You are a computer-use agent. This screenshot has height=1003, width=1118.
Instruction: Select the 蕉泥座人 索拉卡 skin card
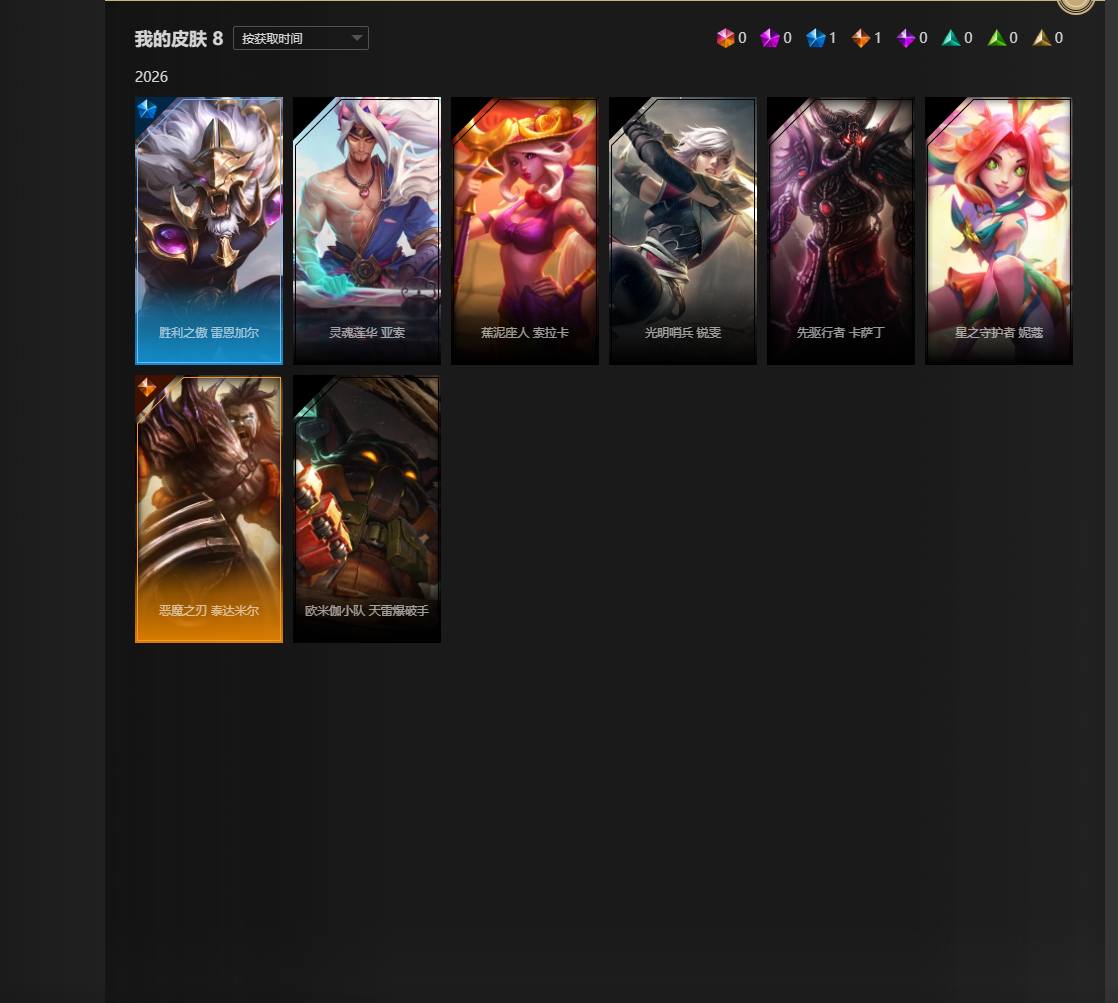coord(525,231)
